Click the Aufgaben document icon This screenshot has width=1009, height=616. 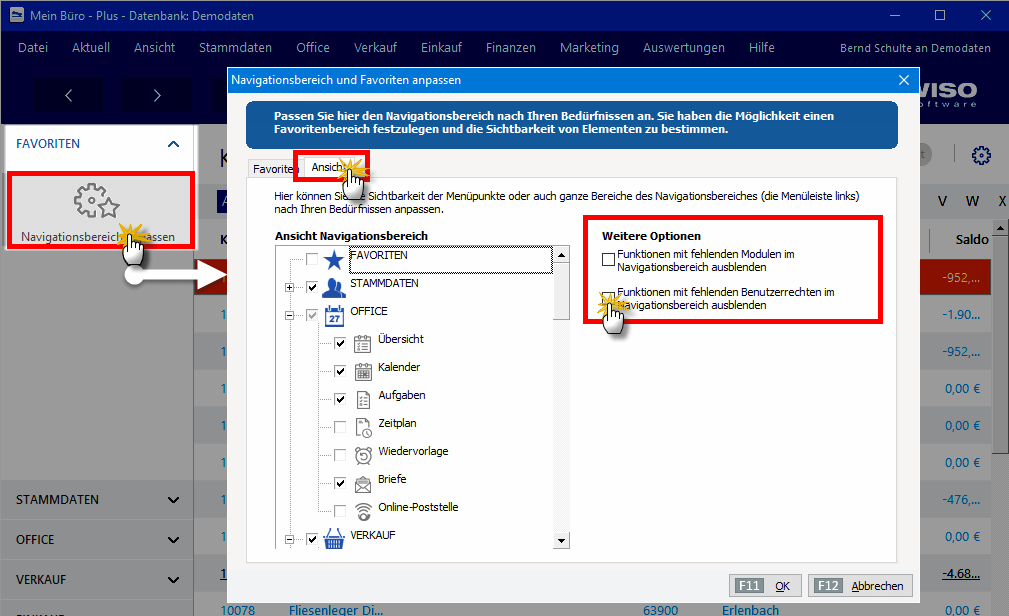coord(363,400)
